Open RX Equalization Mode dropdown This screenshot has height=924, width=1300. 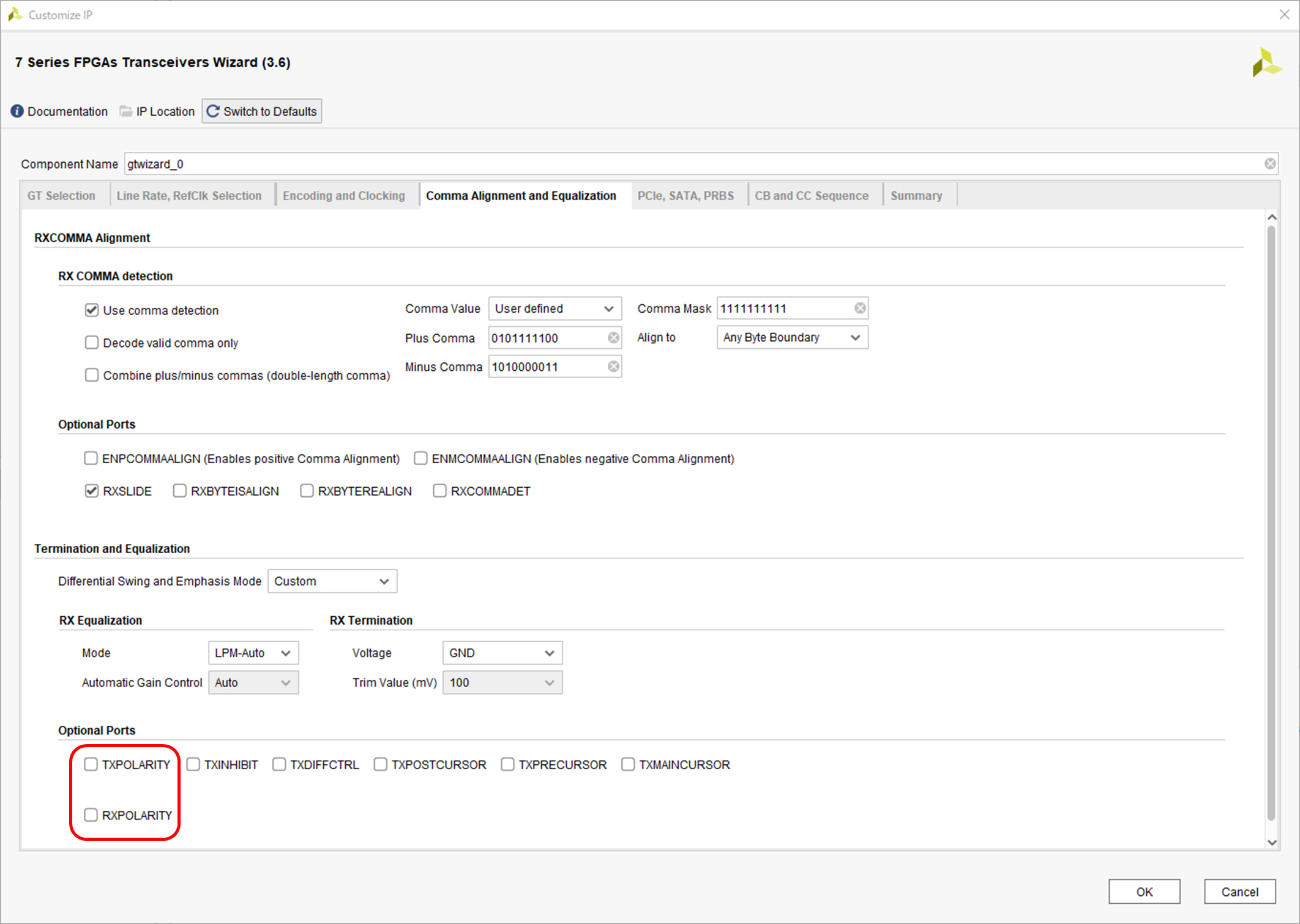[x=253, y=653]
